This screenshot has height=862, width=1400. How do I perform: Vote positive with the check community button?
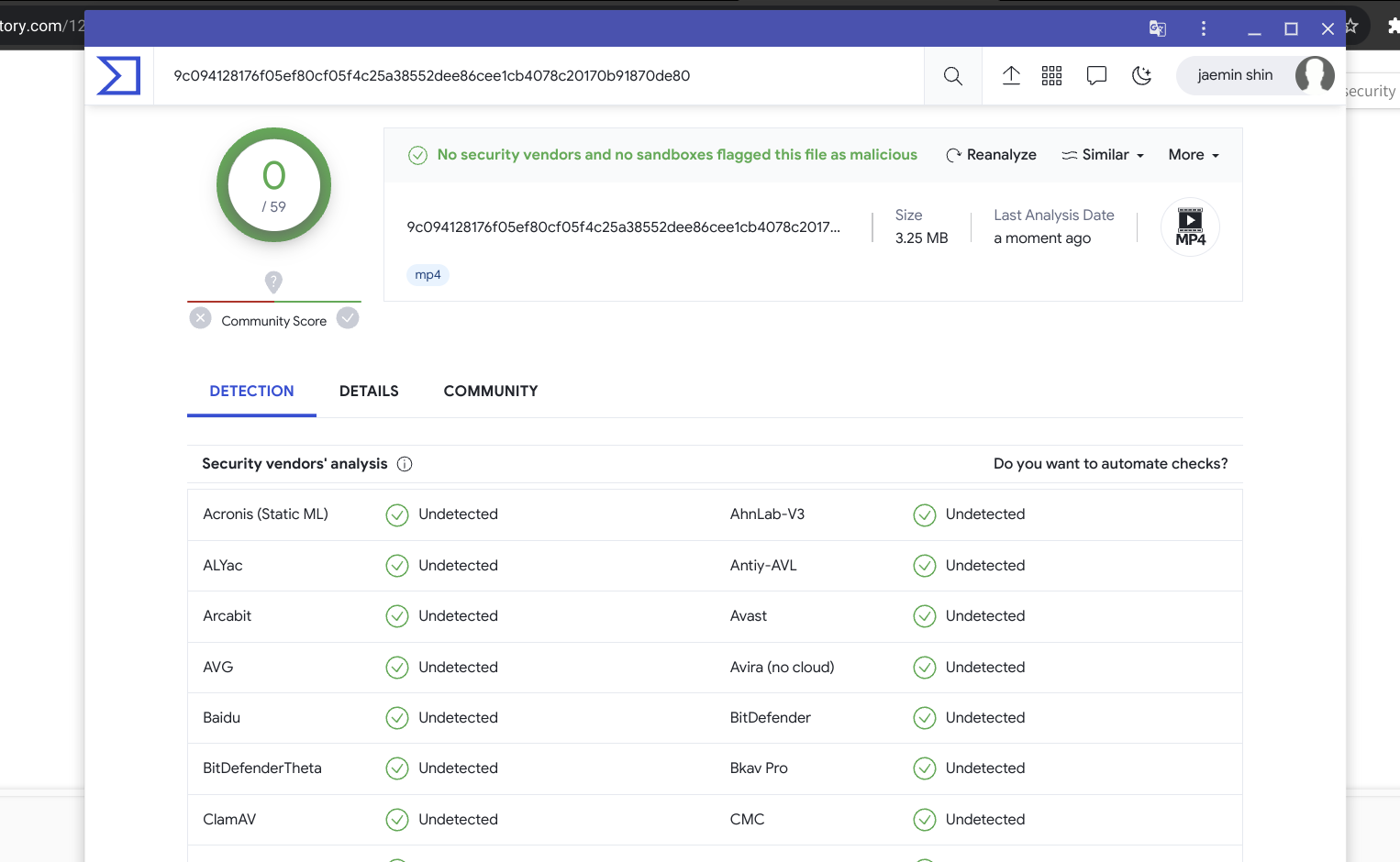pos(348,318)
